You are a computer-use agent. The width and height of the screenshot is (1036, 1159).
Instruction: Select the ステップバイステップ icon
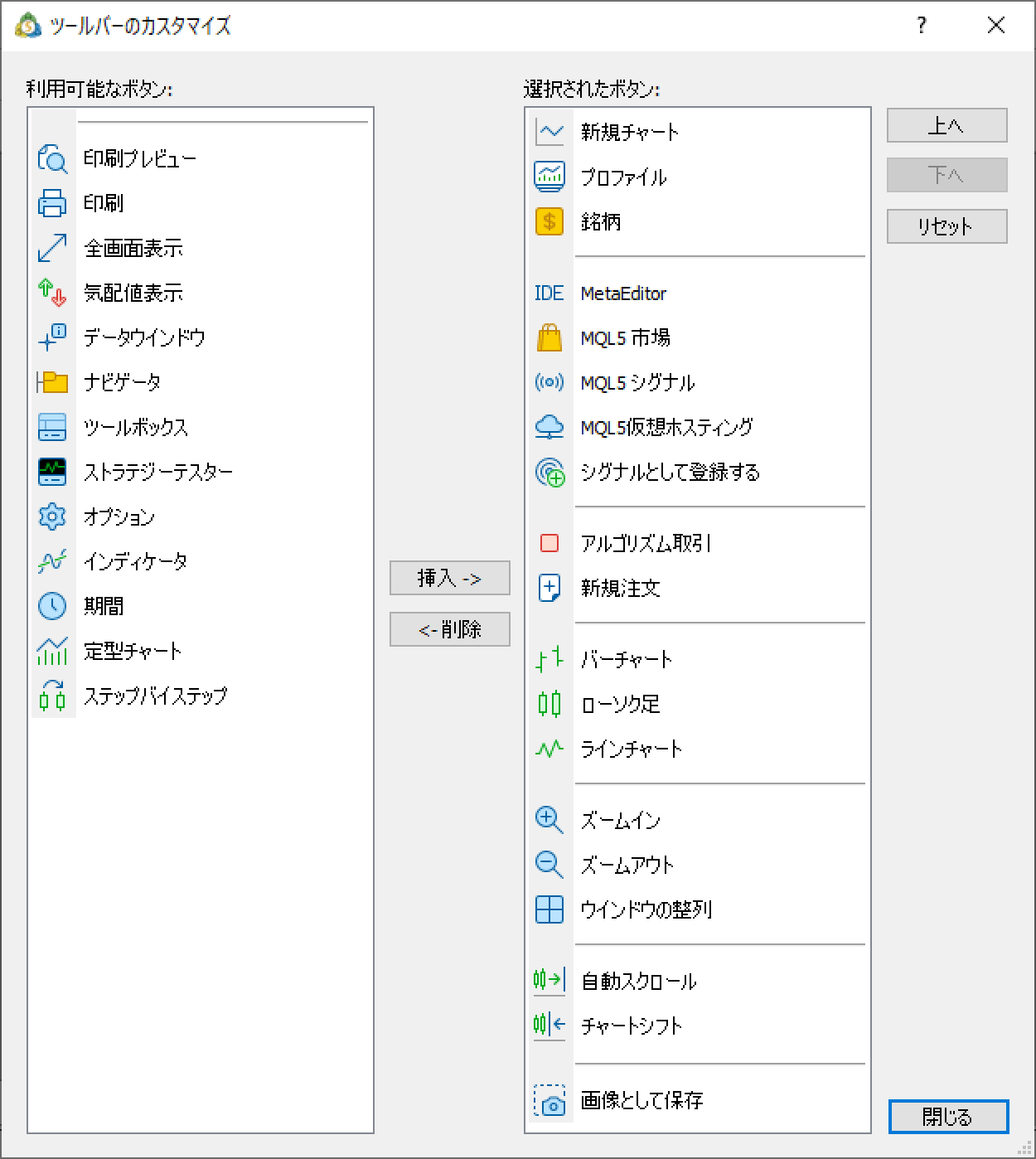click(x=52, y=696)
